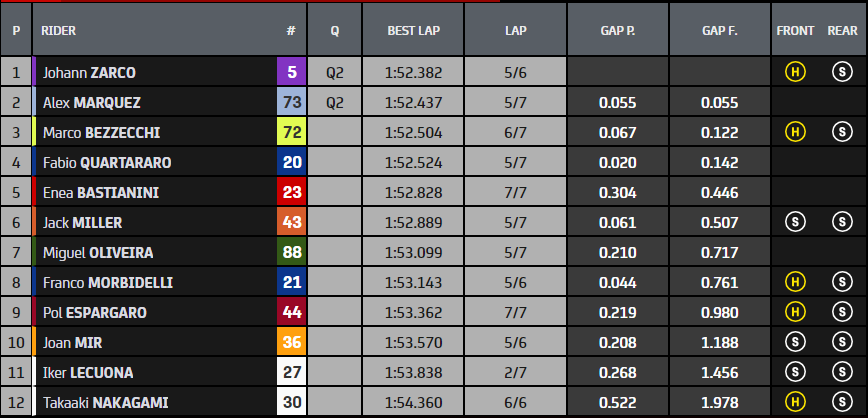Click Espargaro's hard front tyre icon
The height and width of the screenshot is (418, 868).
[x=796, y=312]
